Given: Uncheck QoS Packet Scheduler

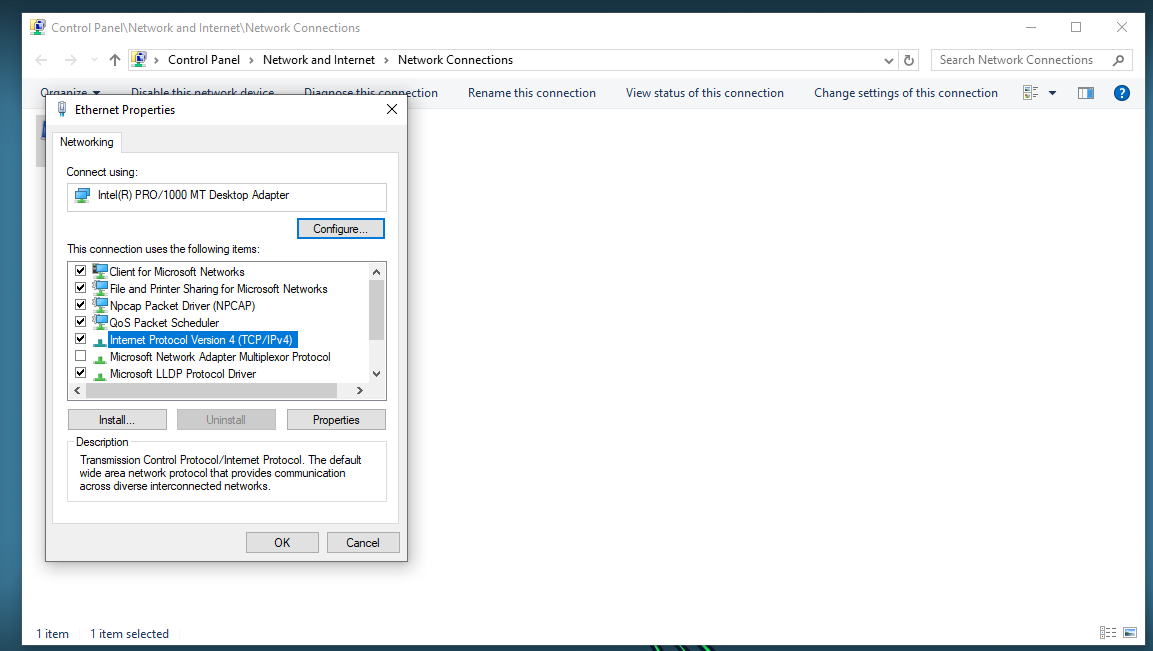Looking at the screenshot, I should point(81,322).
